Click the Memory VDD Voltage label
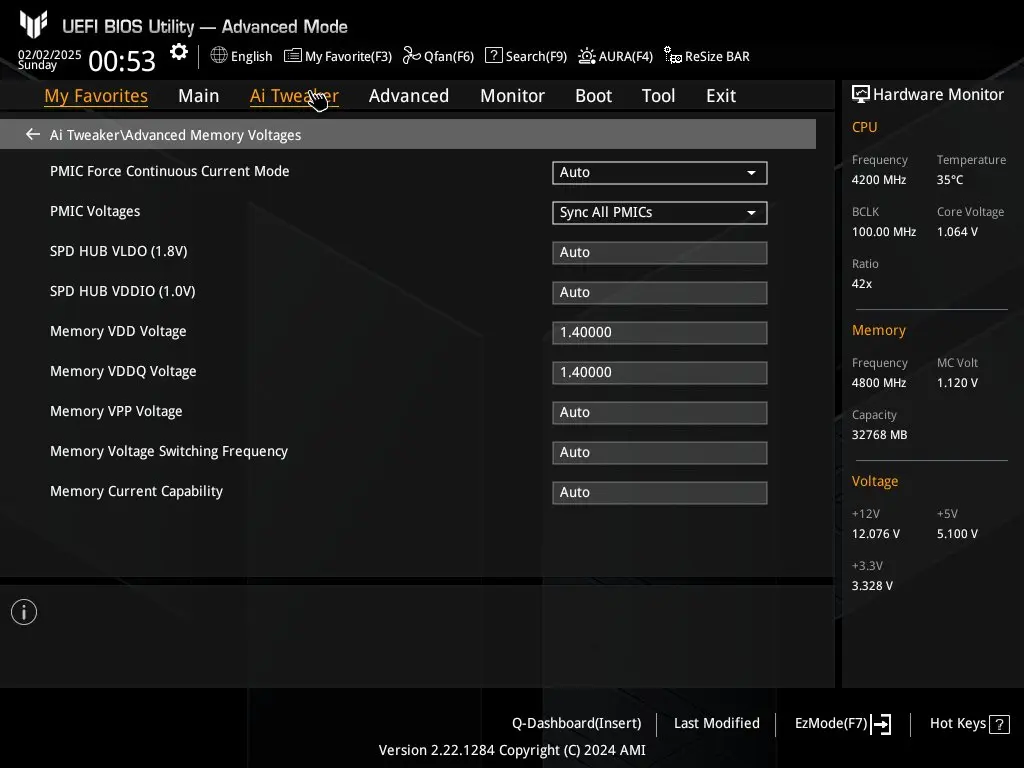The height and width of the screenshot is (768, 1024). pyautogui.click(x=118, y=332)
